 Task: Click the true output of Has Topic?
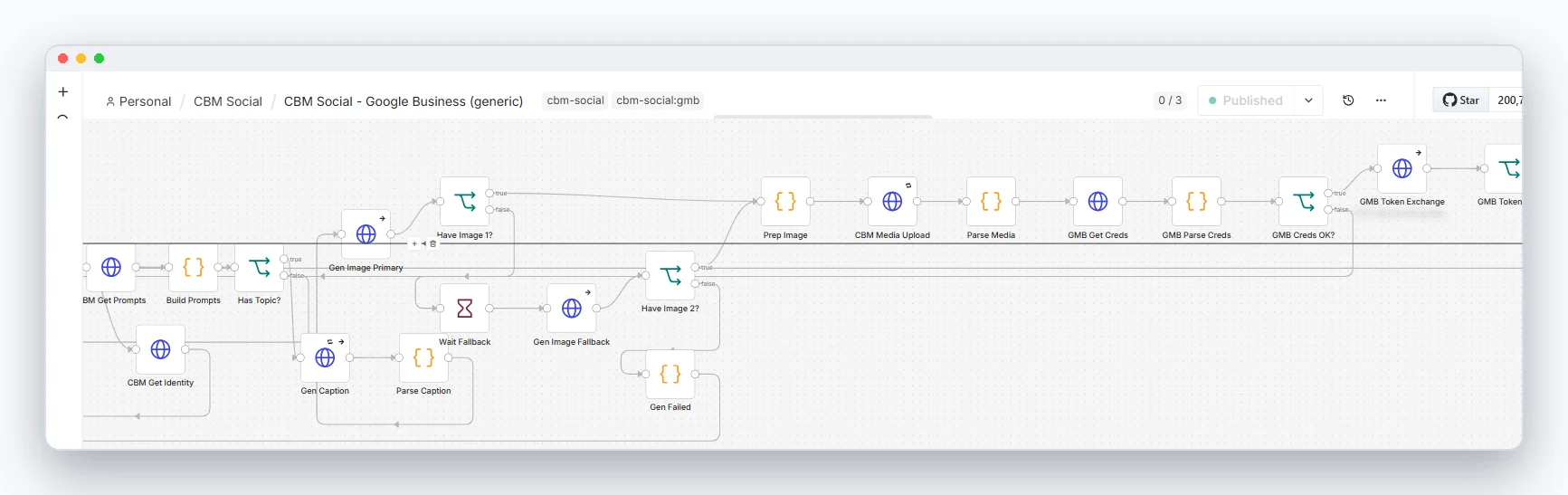click(x=284, y=259)
